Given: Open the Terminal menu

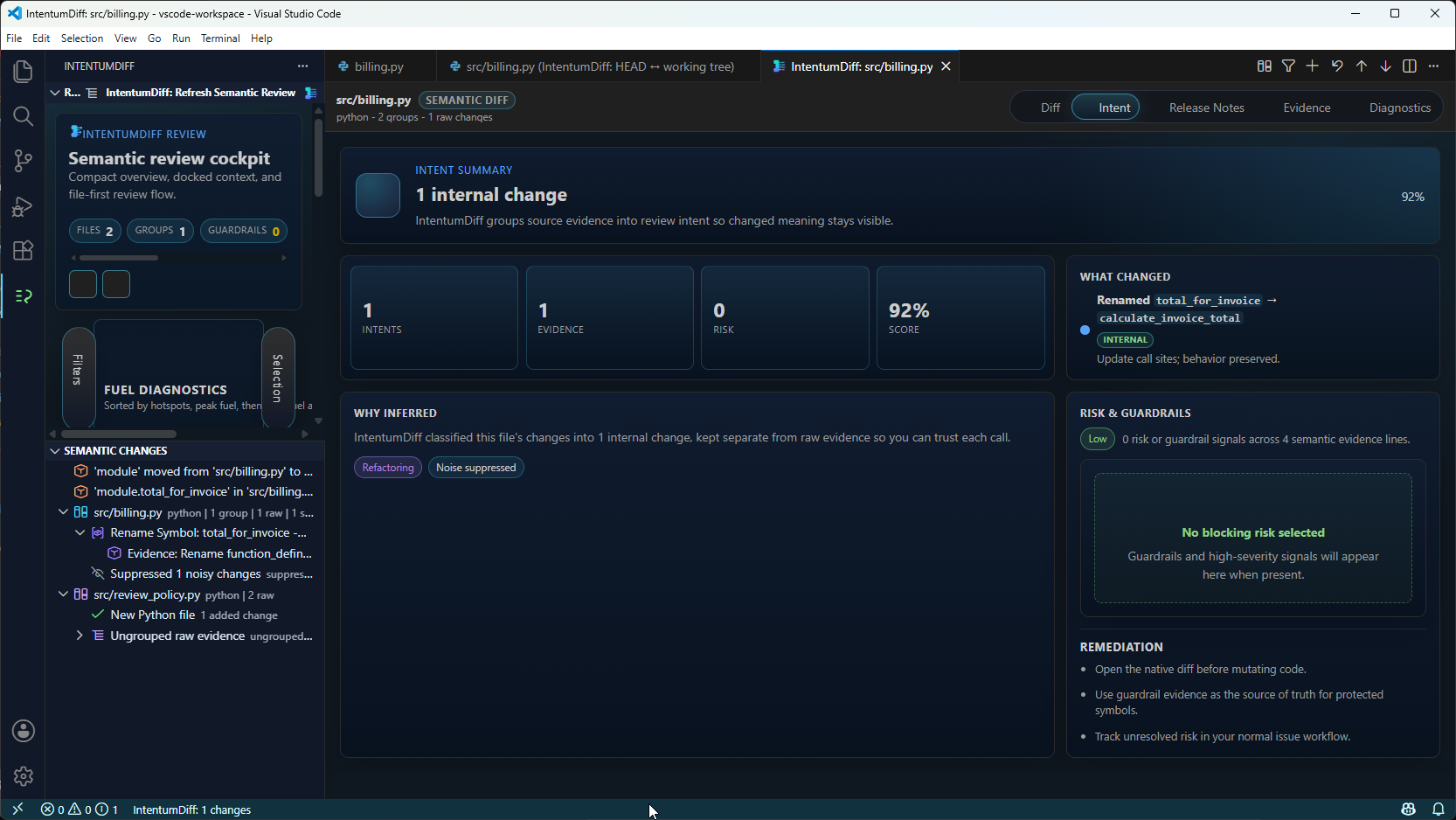Looking at the screenshot, I should 220,38.
